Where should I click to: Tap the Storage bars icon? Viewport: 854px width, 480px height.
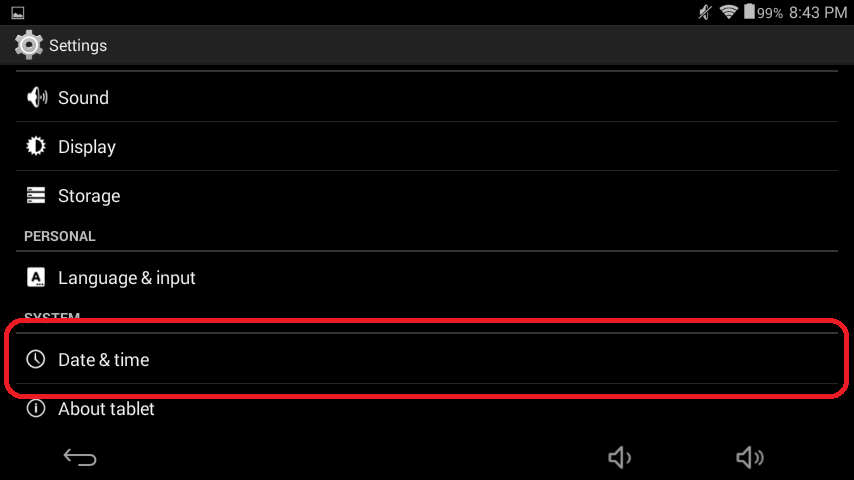coord(36,195)
